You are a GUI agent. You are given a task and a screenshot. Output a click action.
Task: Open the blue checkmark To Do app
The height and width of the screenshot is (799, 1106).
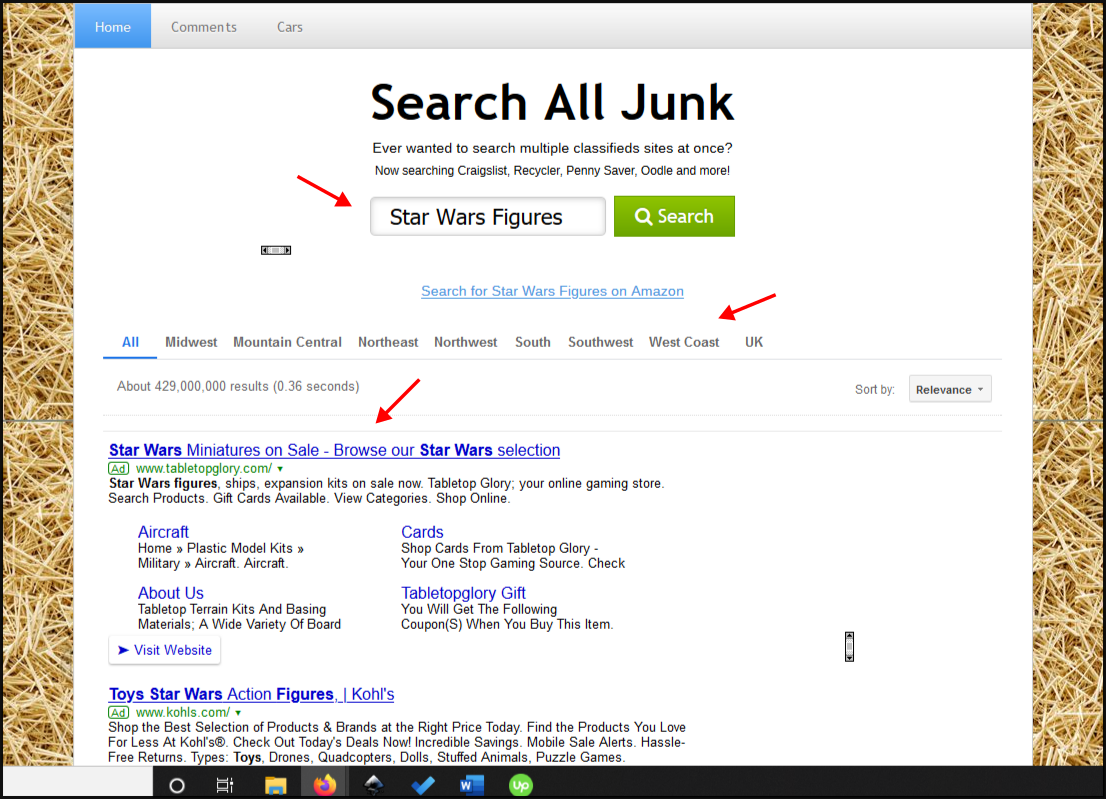pyautogui.click(x=423, y=785)
